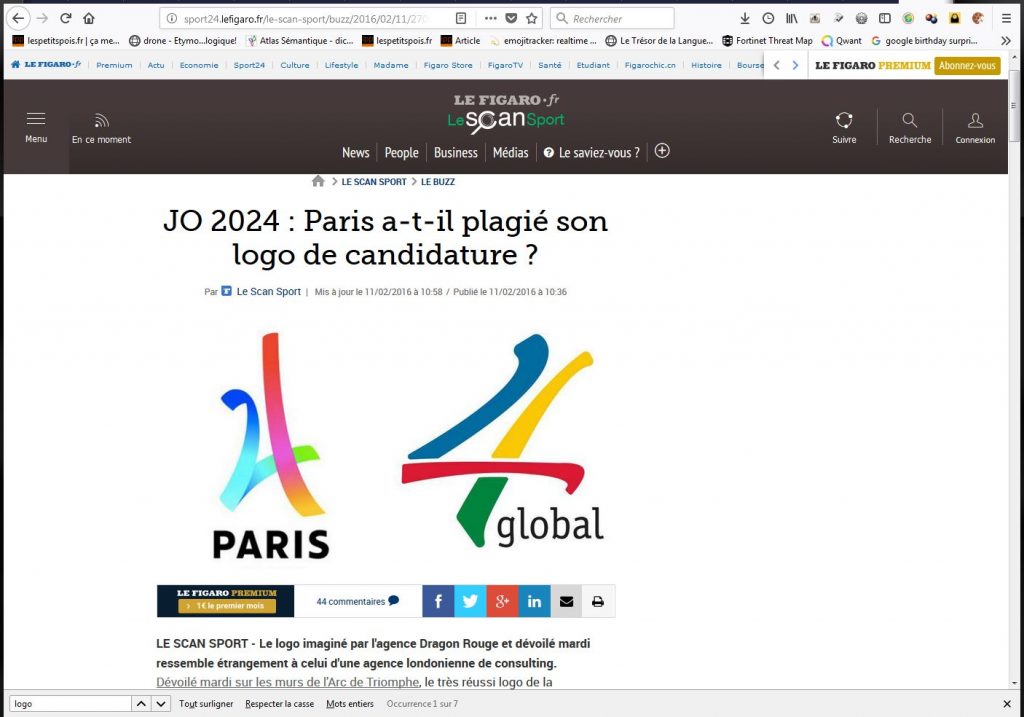The image size is (1024, 717).
Task: Share the article on Facebook
Action: tap(438, 601)
